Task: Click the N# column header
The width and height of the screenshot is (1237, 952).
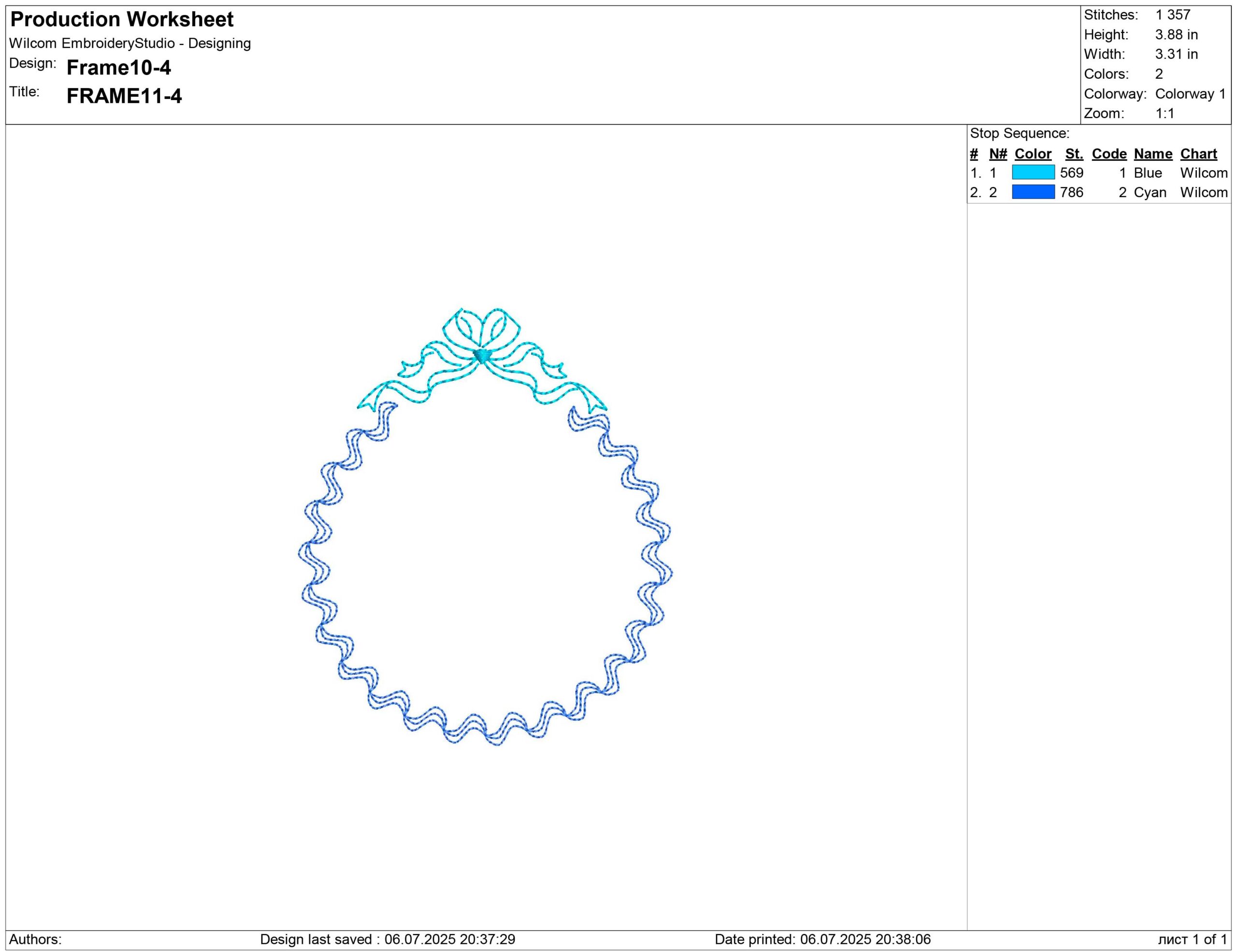Action: [998, 154]
